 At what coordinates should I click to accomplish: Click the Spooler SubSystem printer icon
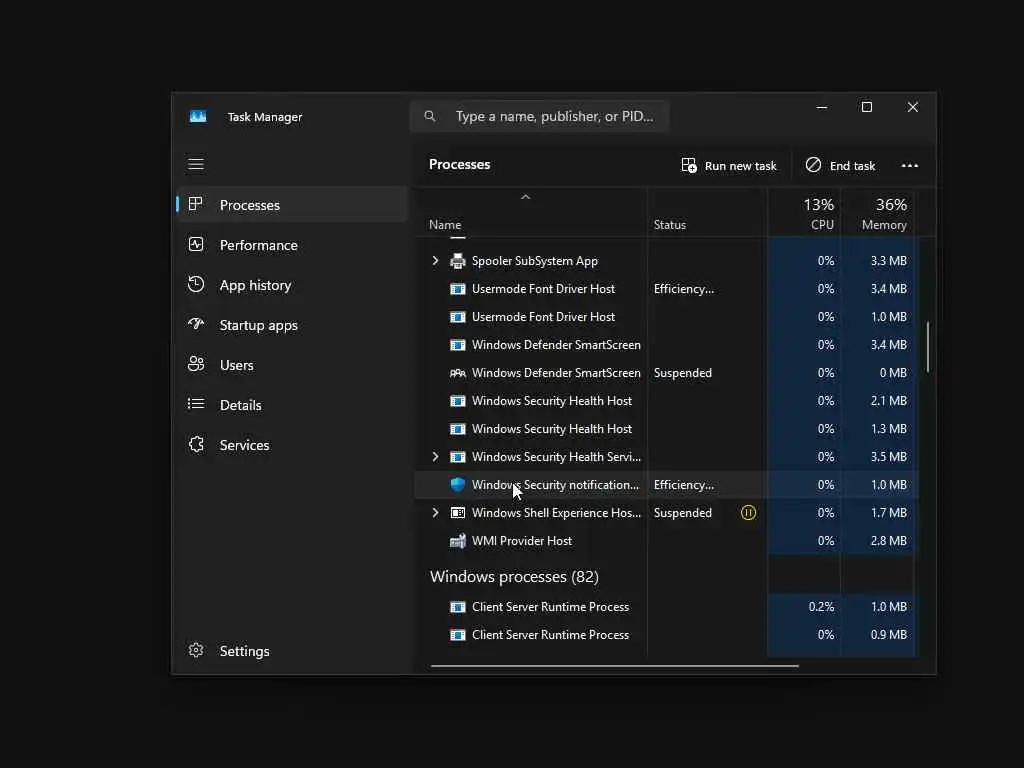[458, 261]
